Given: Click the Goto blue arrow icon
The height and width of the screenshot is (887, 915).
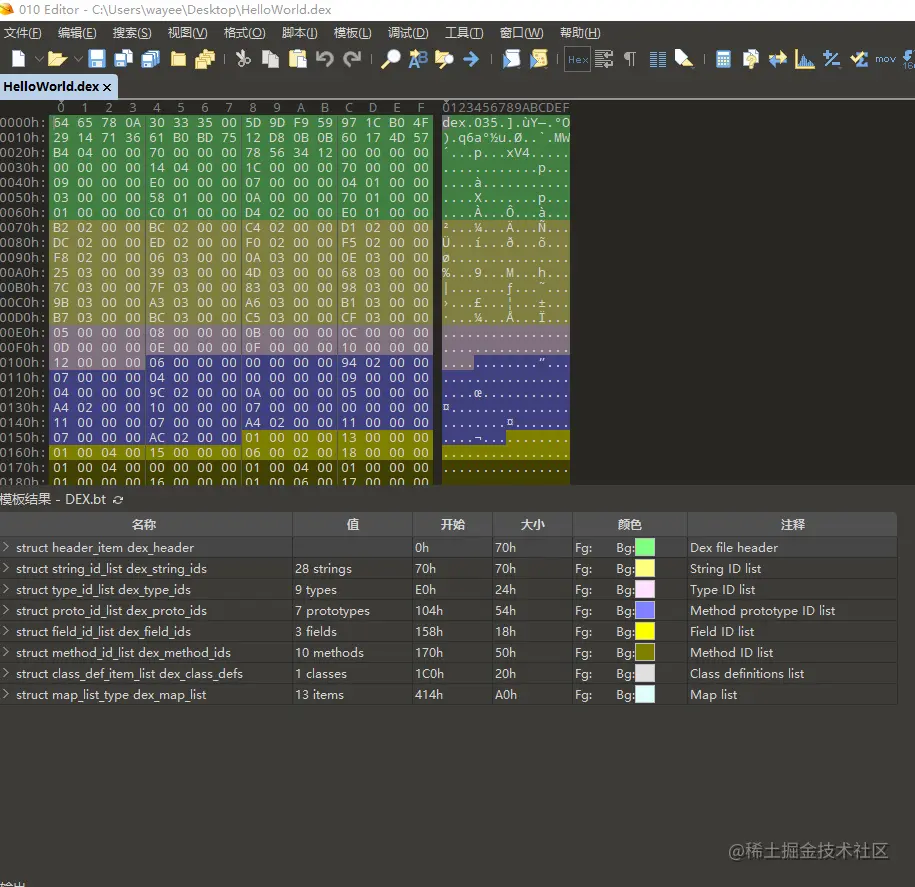Looking at the screenshot, I should point(471,59).
